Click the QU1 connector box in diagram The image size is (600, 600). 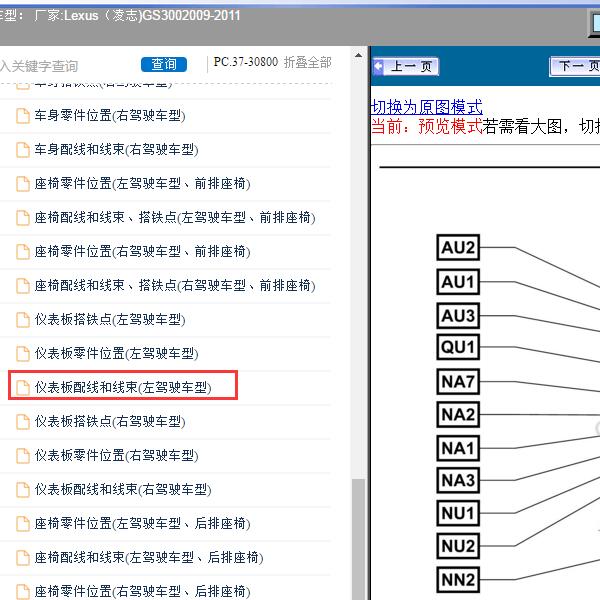[458, 347]
